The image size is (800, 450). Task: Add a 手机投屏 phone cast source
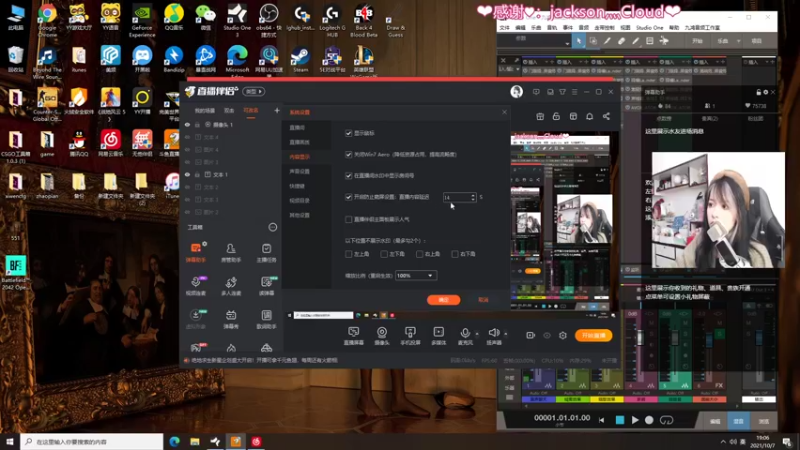click(x=410, y=336)
